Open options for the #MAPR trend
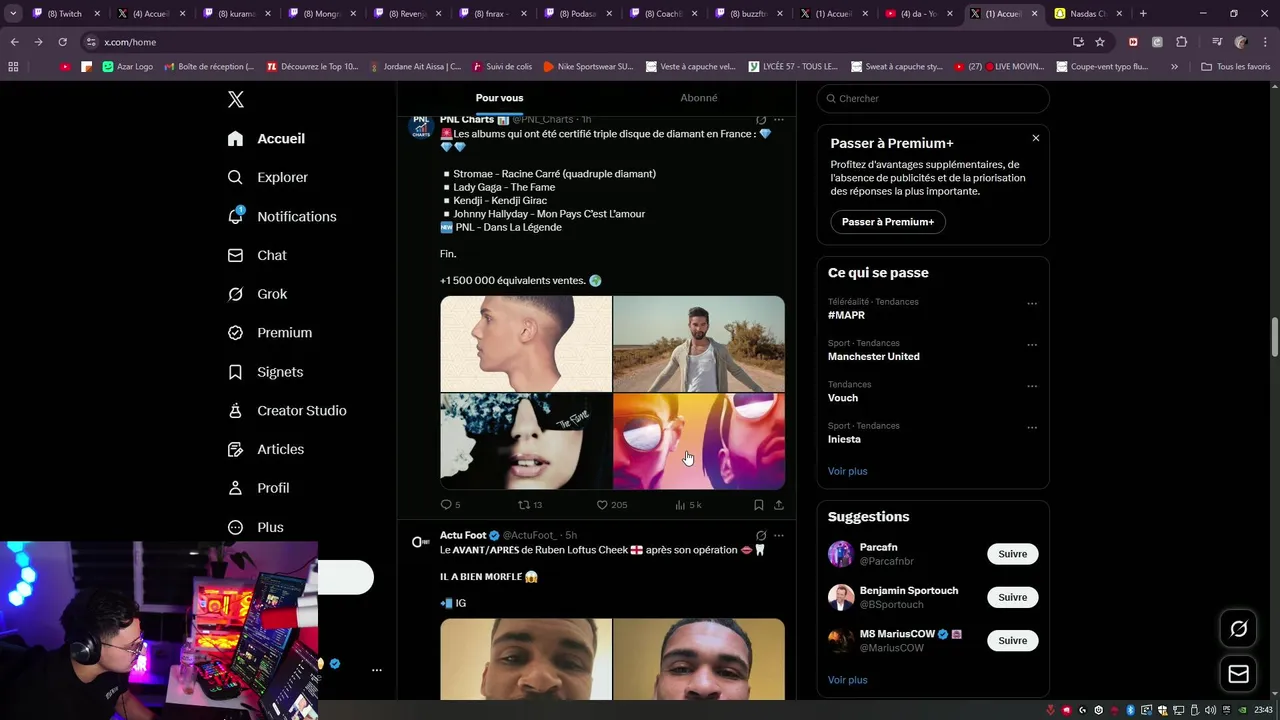 [x=1032, y=304]
